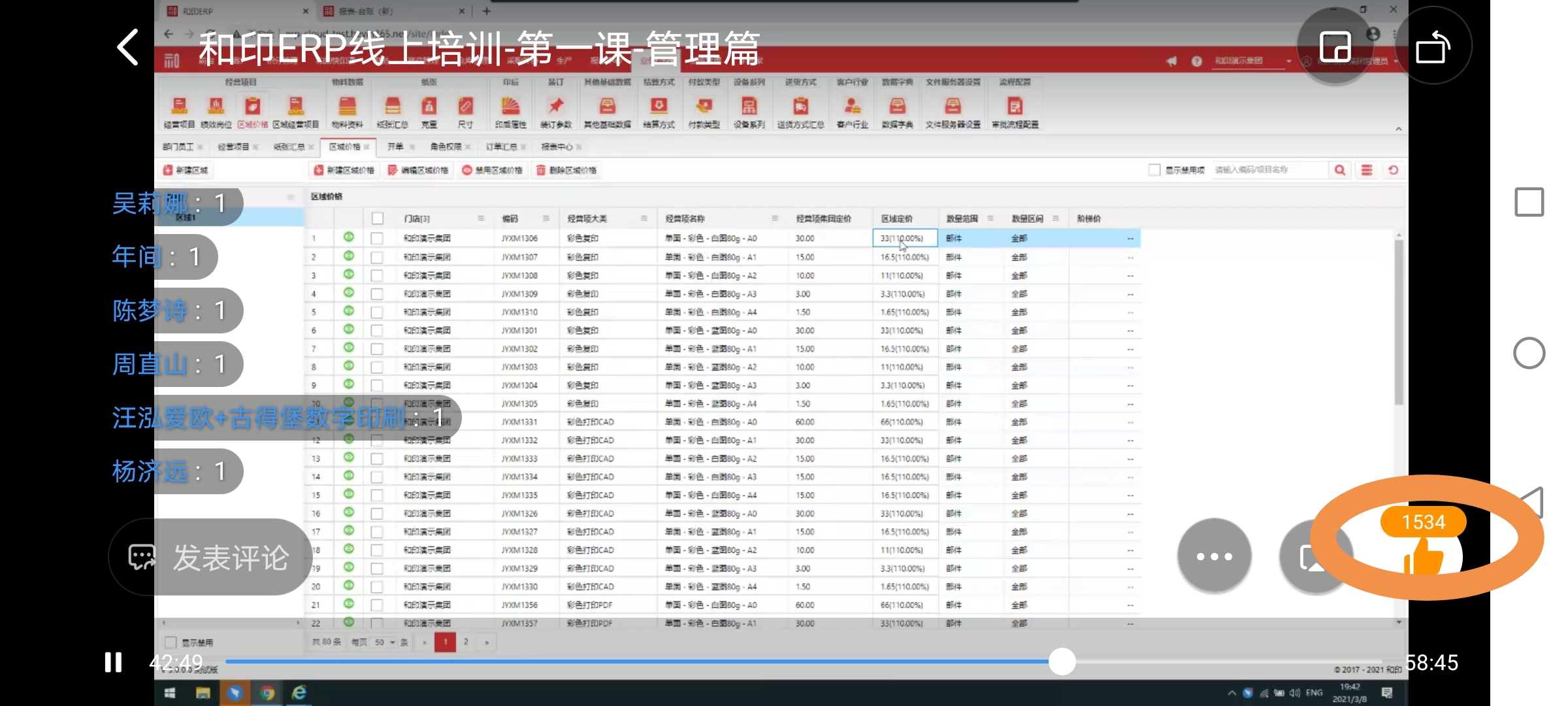Open the three-dots more options button

(x=1215, y=556)
